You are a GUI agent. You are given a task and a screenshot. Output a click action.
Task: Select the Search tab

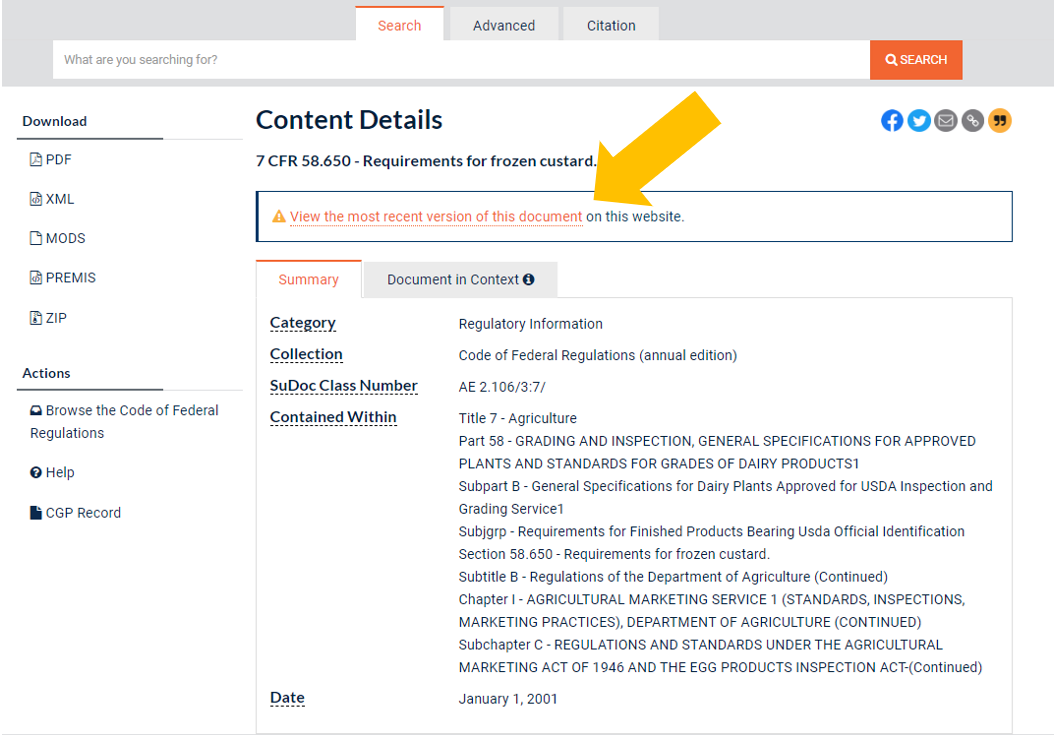[x=399, y=26]
